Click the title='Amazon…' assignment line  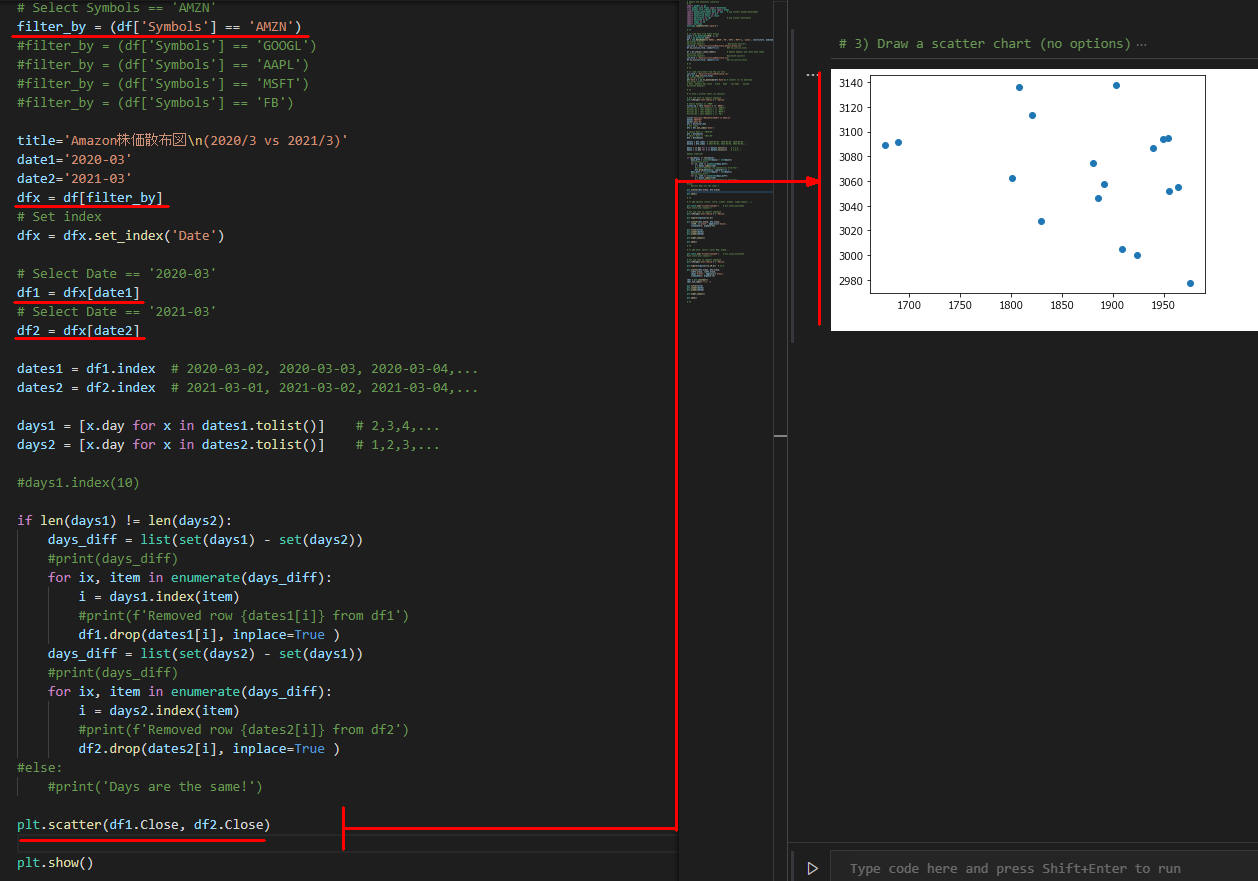point(182,140)
